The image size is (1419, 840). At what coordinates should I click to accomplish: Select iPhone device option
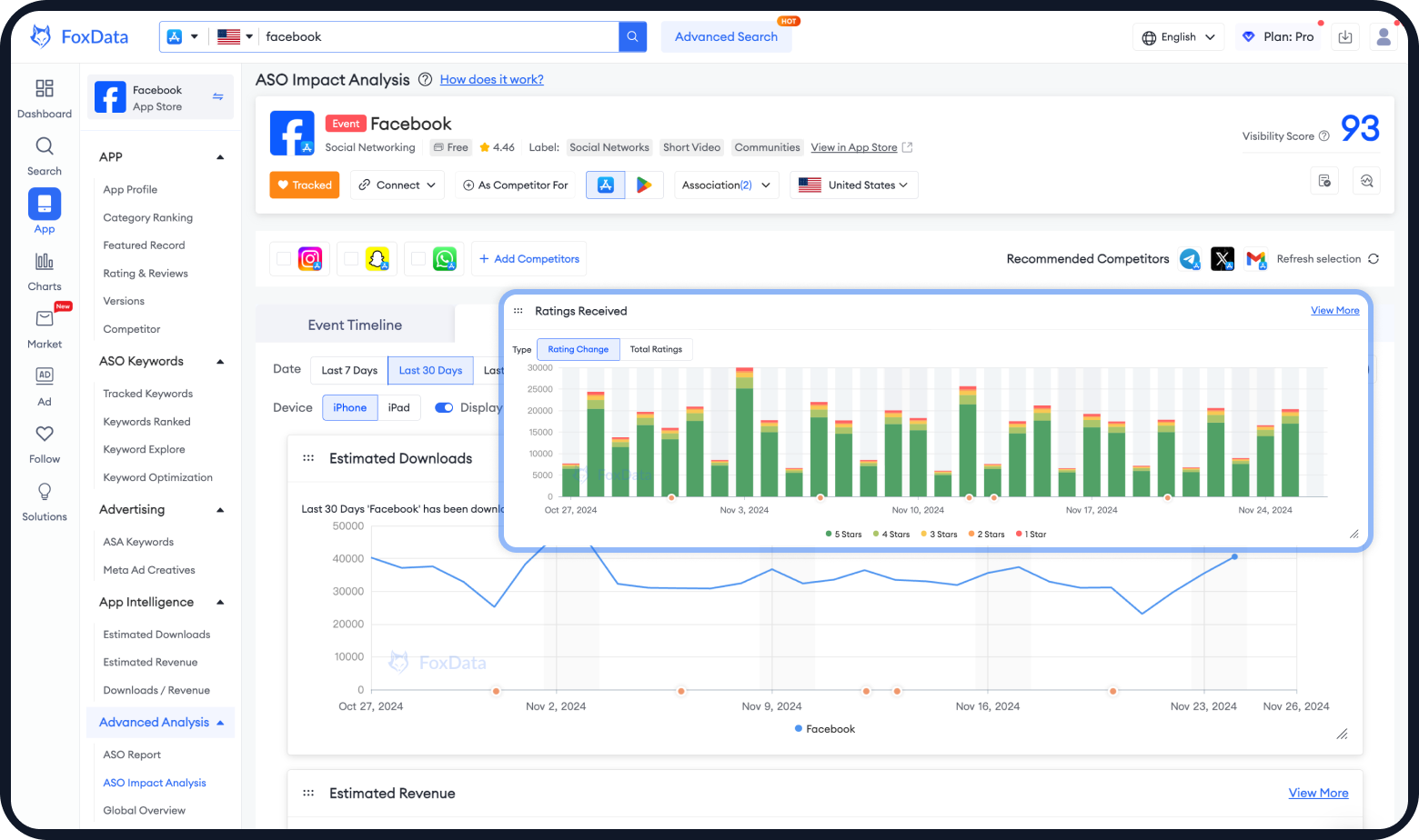[x=350, y=408]
